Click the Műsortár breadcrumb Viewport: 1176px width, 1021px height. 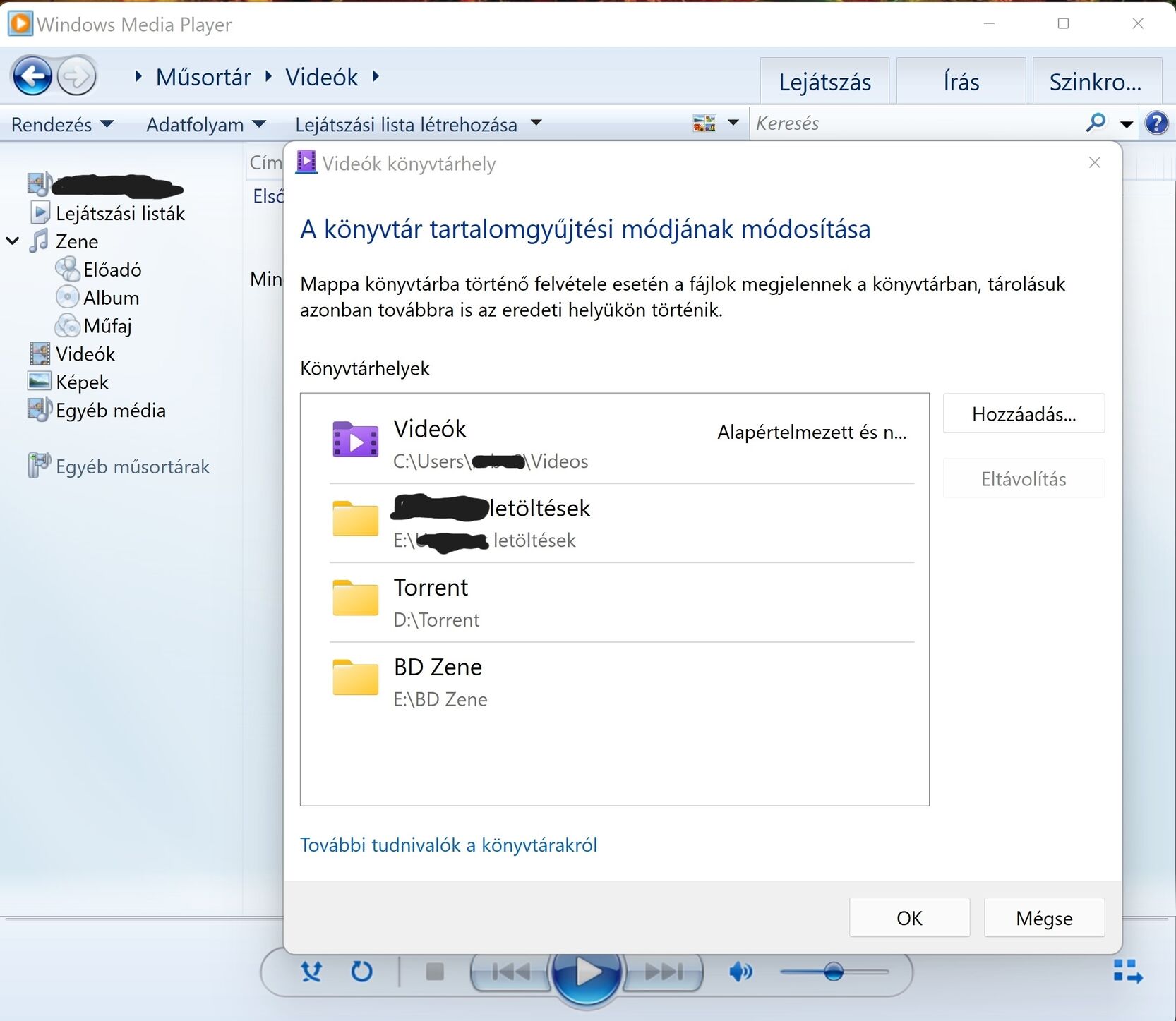pyautogui.click(x=203, y=77)
